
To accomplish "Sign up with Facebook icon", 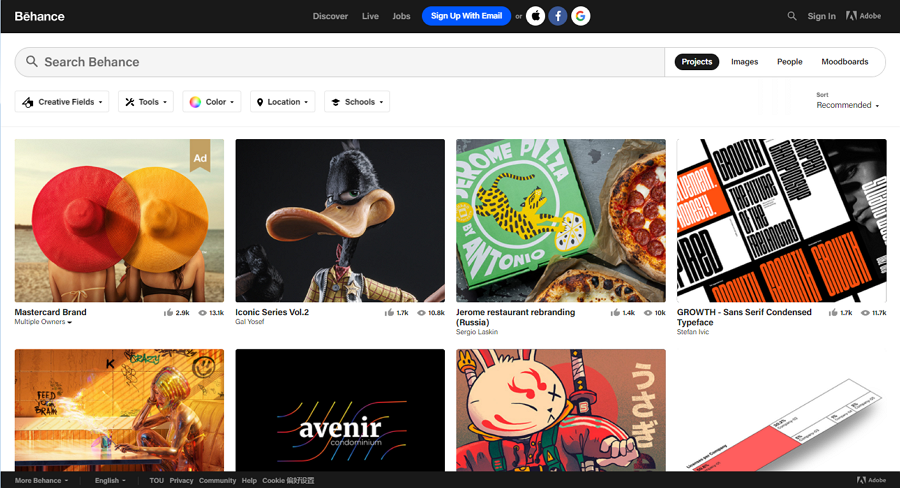I will coord(558,16).
